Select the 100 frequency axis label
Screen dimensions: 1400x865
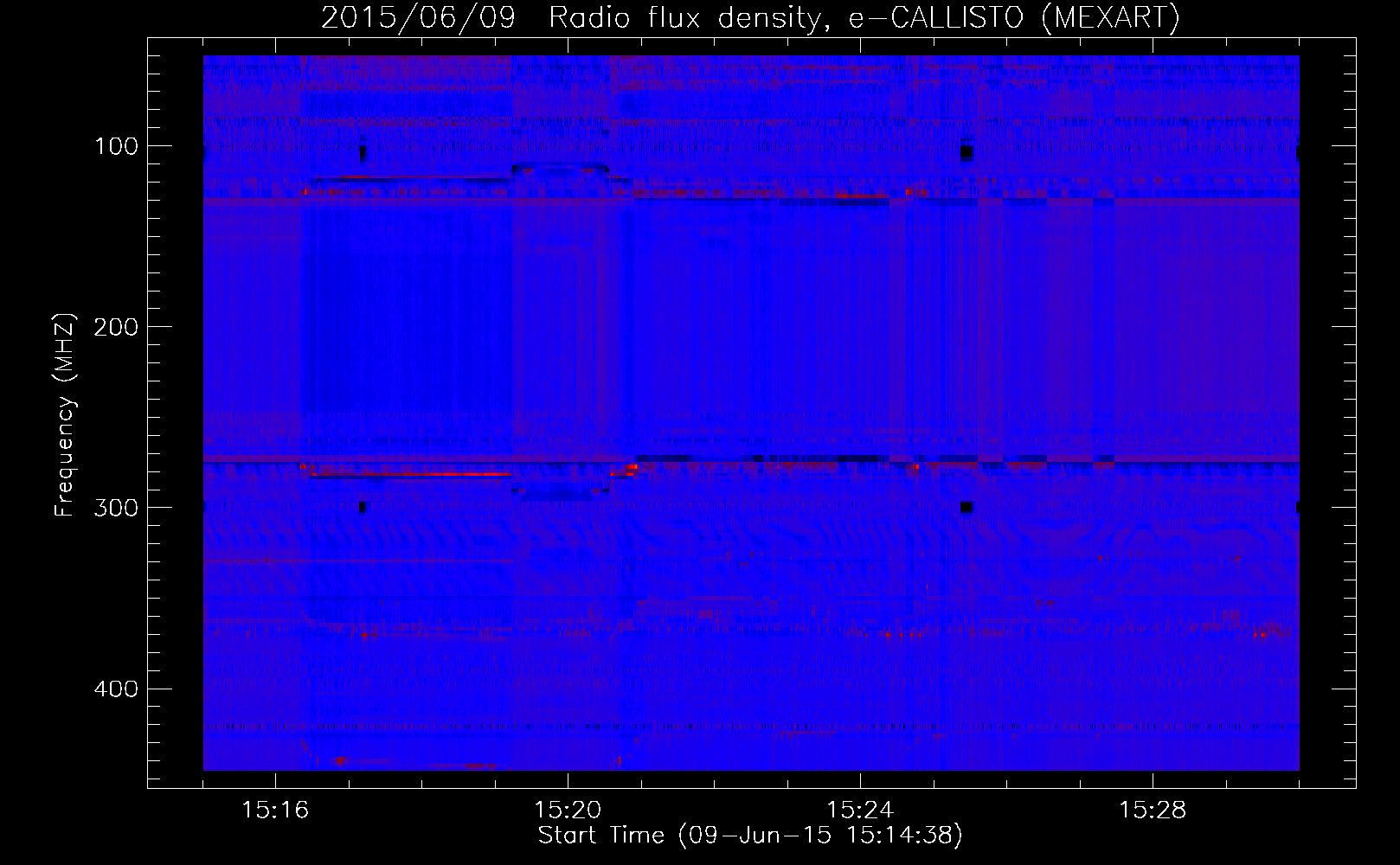[x=117, y=146]
